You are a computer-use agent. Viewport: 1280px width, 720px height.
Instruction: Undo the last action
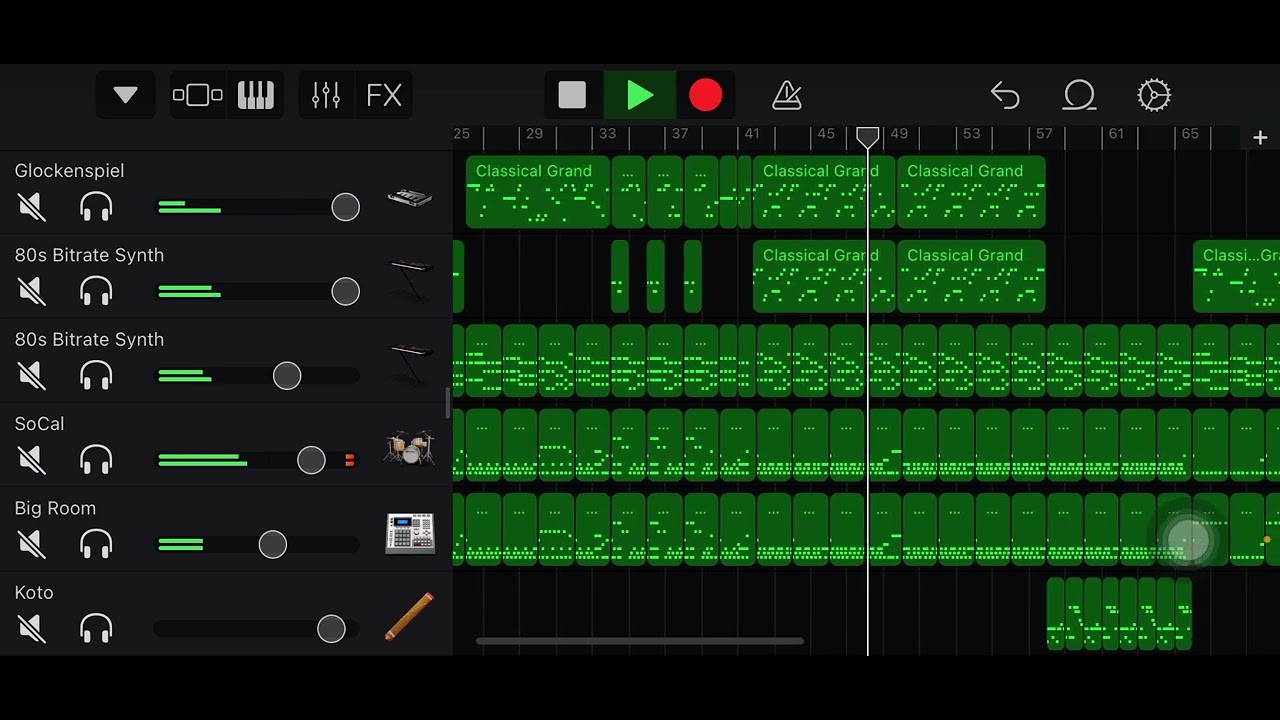point(1005,95)
